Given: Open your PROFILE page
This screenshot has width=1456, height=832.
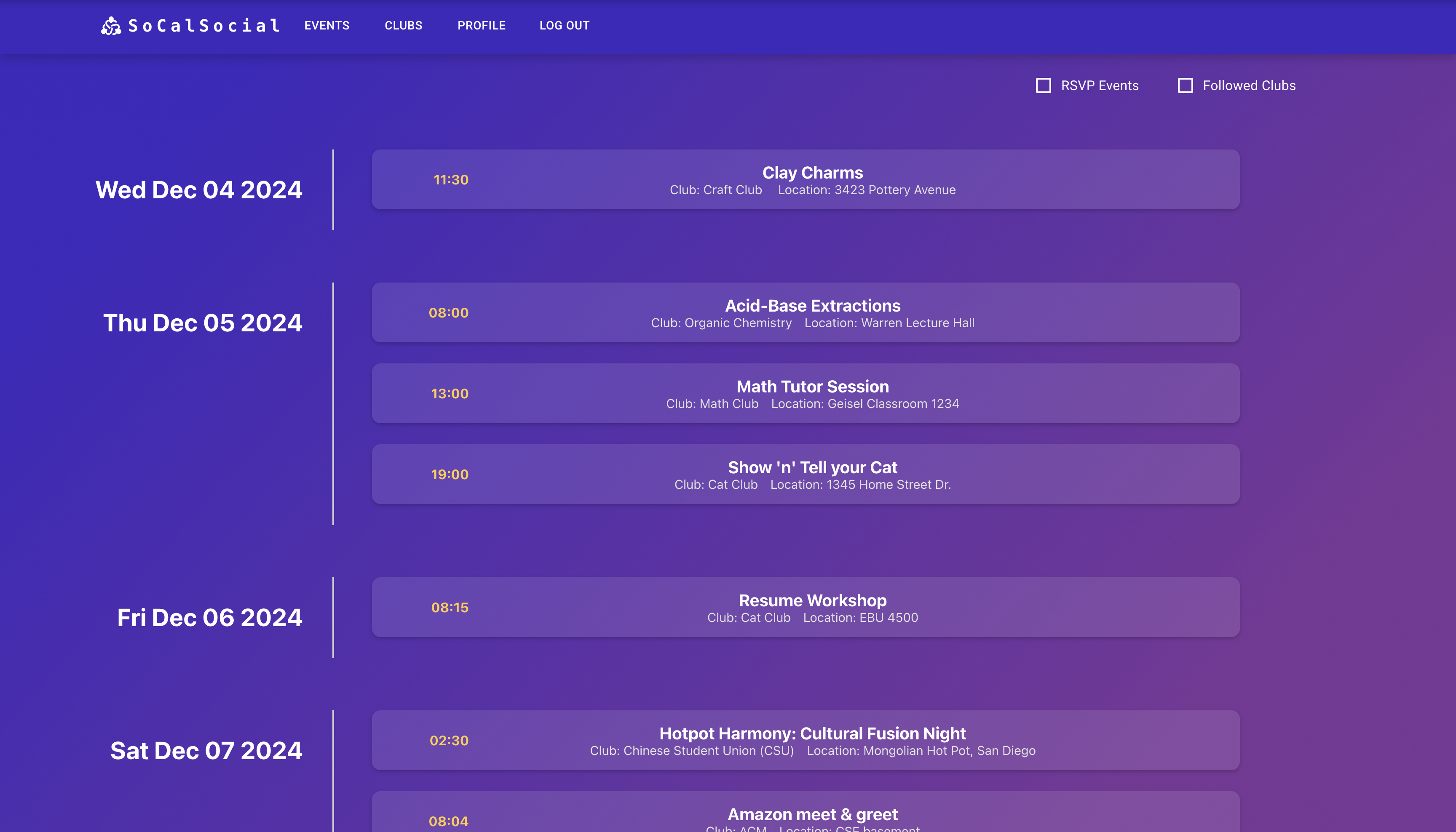Looking at the screenshot, I should (x=482, y=25).
